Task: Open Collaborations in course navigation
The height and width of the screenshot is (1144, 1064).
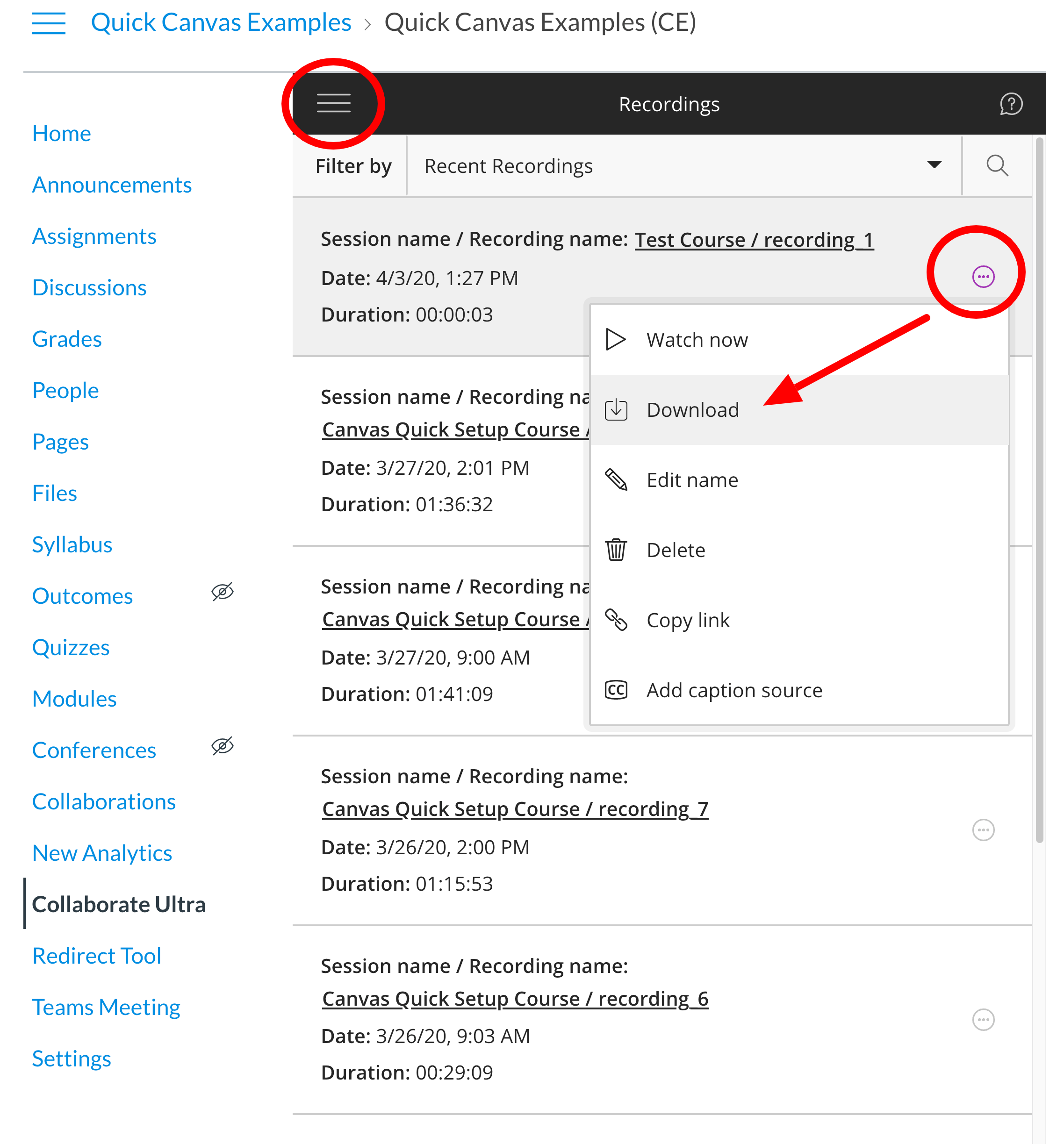Action: pos(104,801)
